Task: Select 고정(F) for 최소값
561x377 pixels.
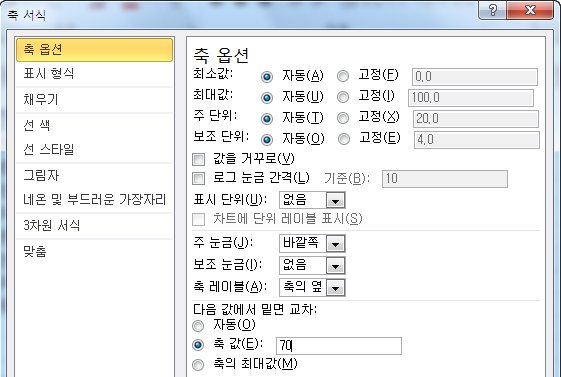Action: coord(343,76)
